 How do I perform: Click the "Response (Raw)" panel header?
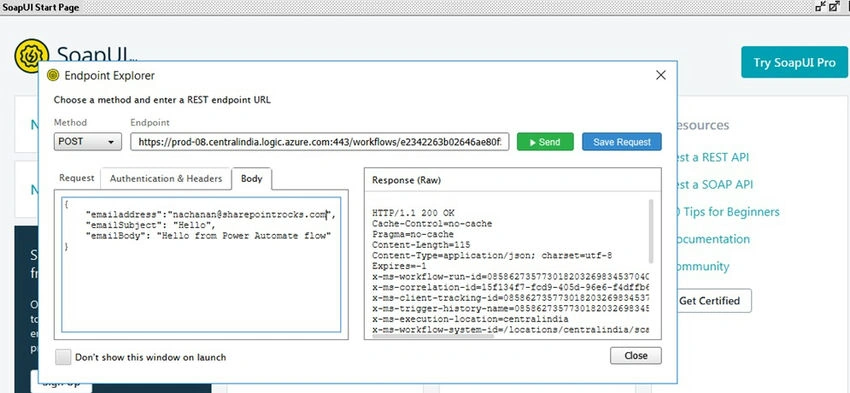[406, 181]
